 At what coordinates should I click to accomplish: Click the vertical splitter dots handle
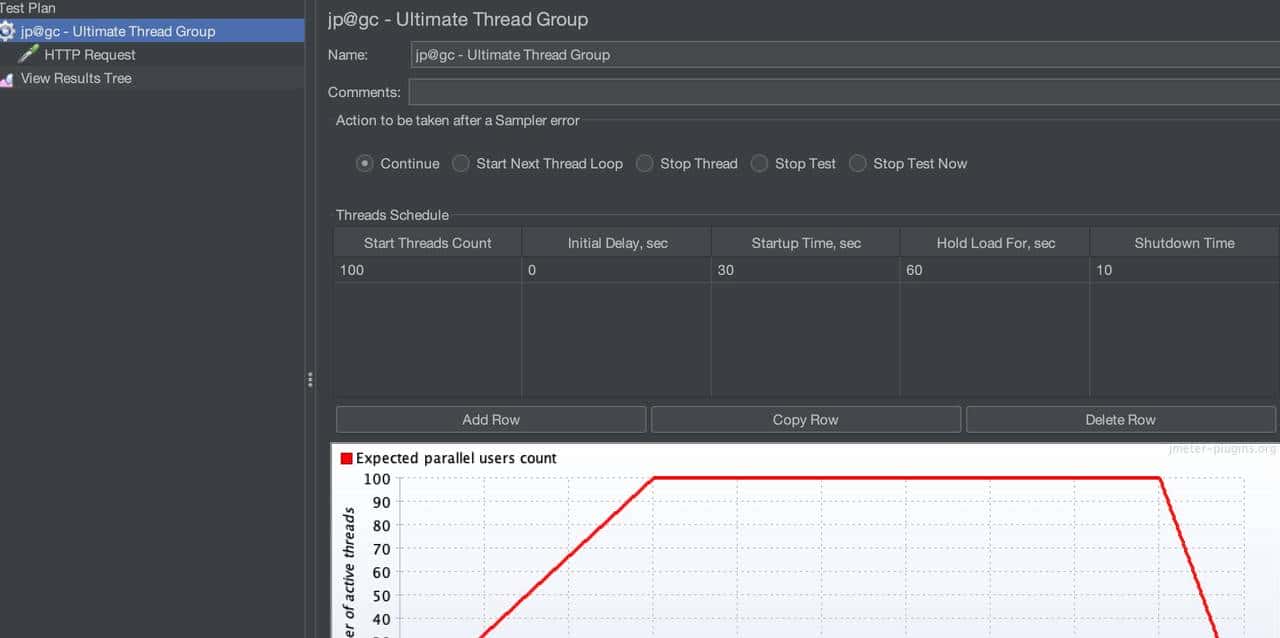pyautogui.click(x=310, y=380)
